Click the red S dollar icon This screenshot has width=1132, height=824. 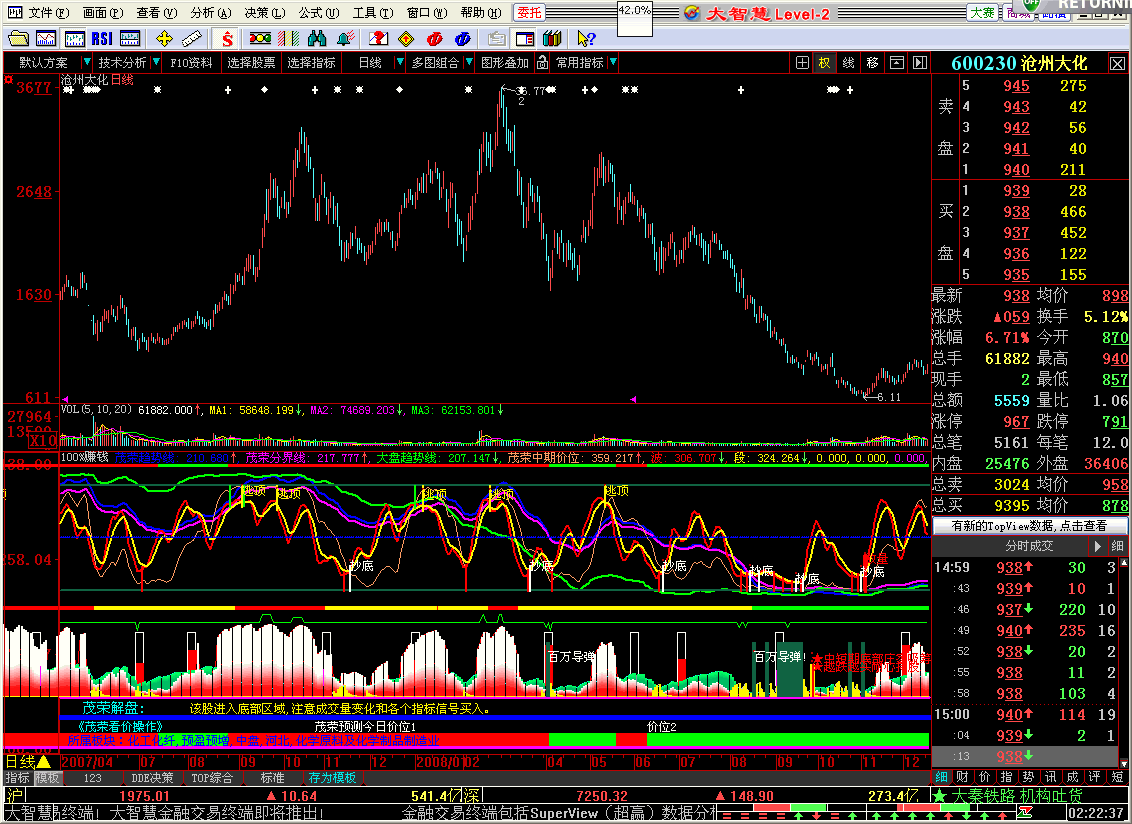tap(227, 38)
